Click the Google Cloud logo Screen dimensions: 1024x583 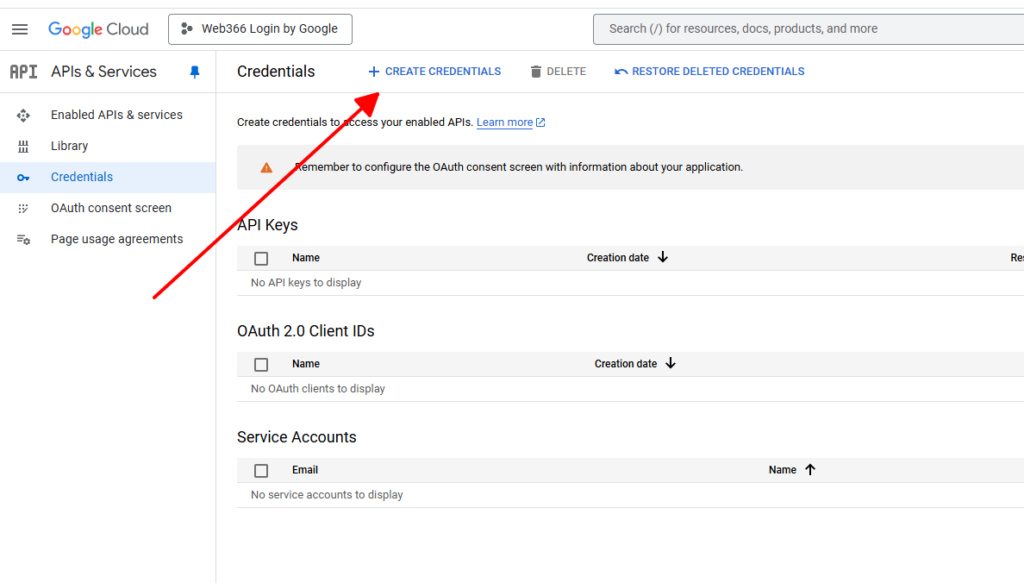pyautogui.click(x=99, y=29)
